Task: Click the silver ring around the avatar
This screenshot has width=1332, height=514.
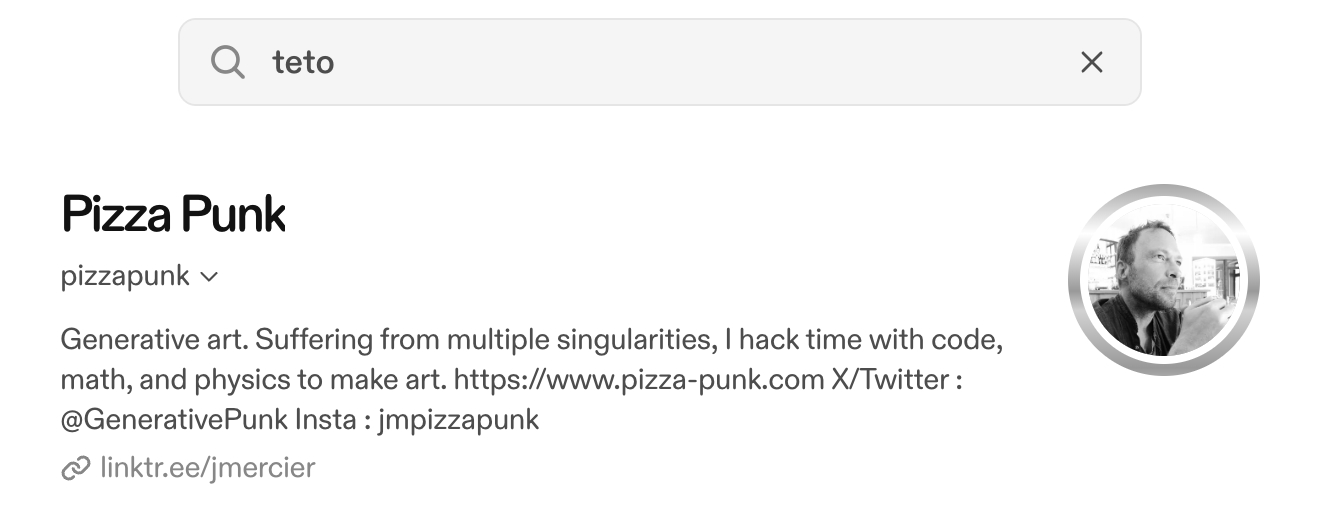Action: point(1163,194)
